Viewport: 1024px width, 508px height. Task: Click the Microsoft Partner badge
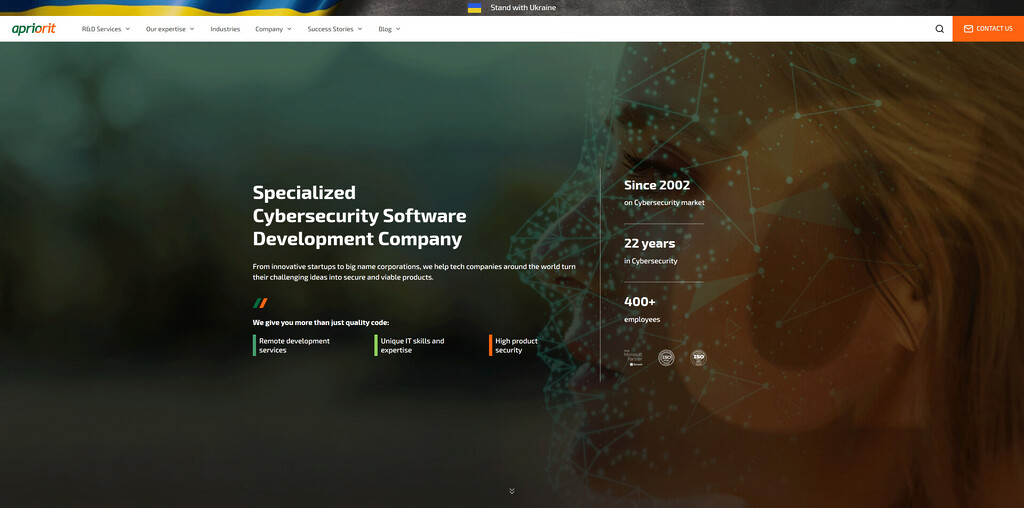[x=634, y=358]
